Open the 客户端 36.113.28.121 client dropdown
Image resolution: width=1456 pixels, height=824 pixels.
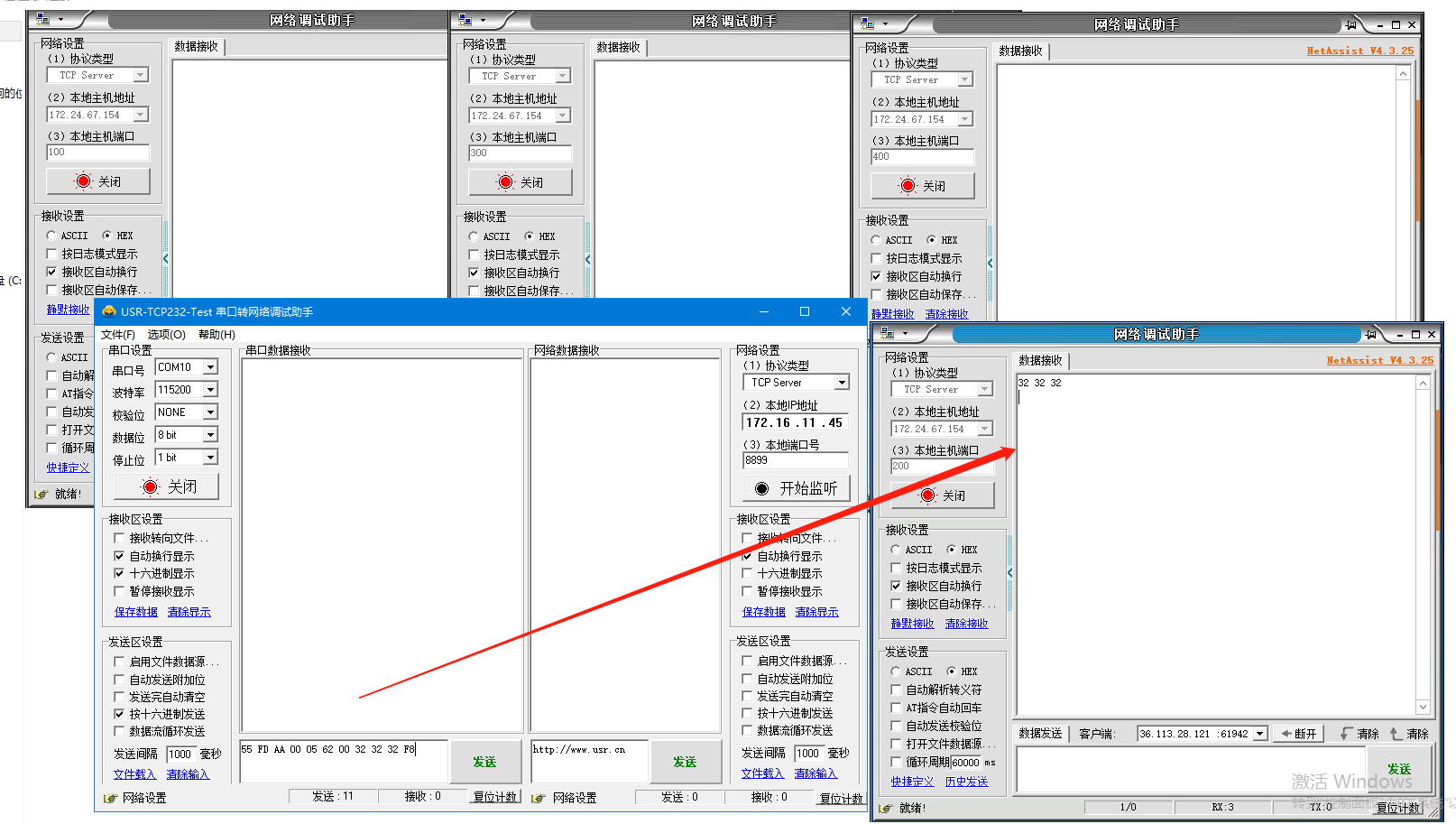click(x=1260, y=734)
